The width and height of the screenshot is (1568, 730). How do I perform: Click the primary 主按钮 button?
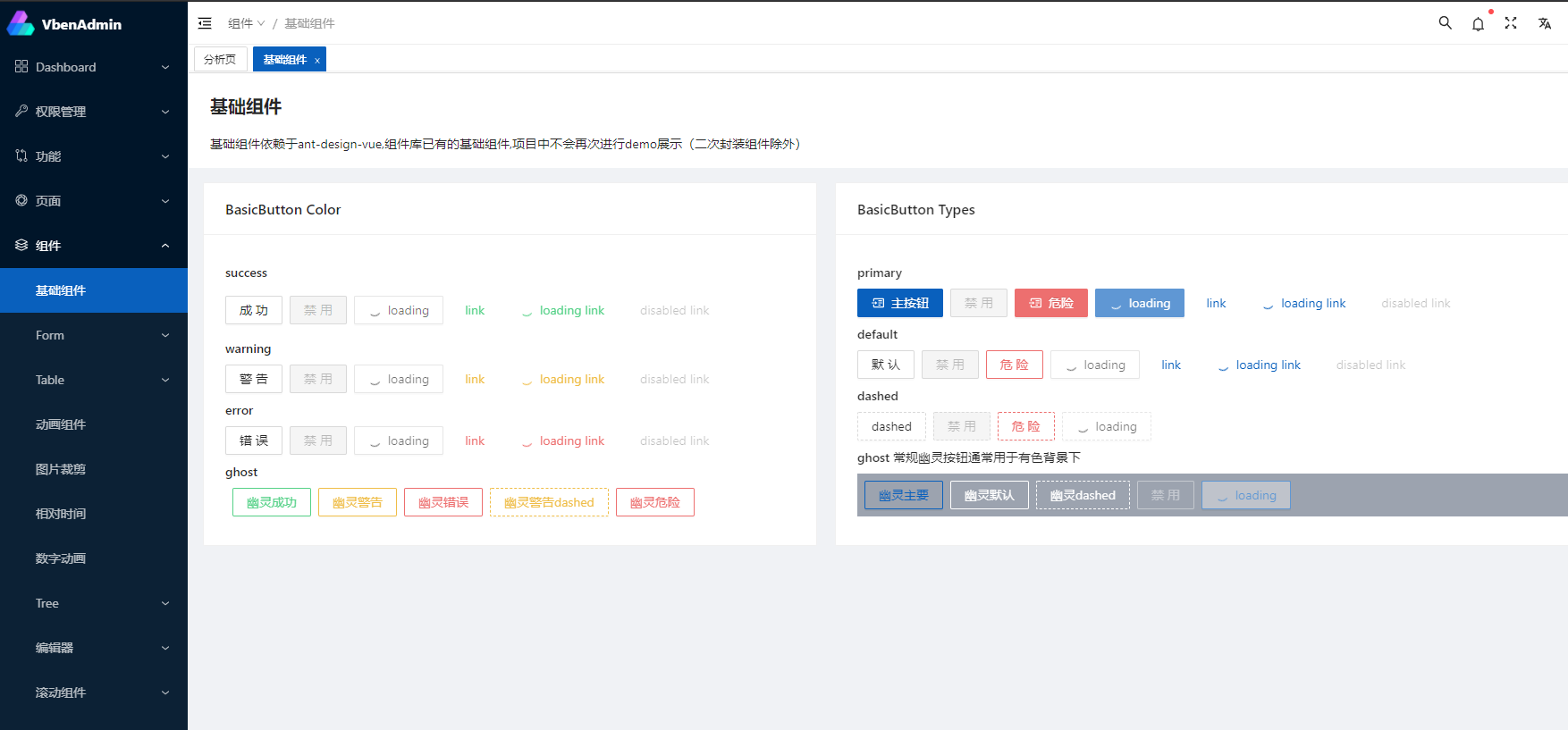[900, 303]
